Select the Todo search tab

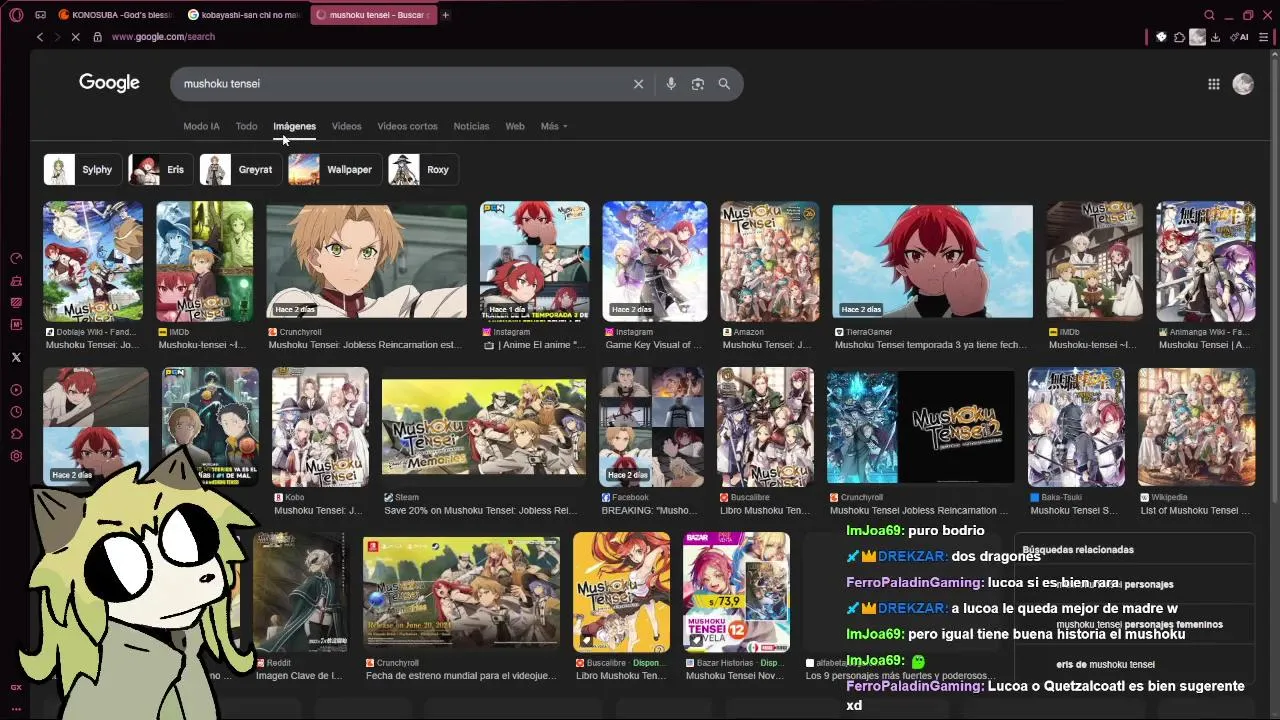tap(246, 126)
